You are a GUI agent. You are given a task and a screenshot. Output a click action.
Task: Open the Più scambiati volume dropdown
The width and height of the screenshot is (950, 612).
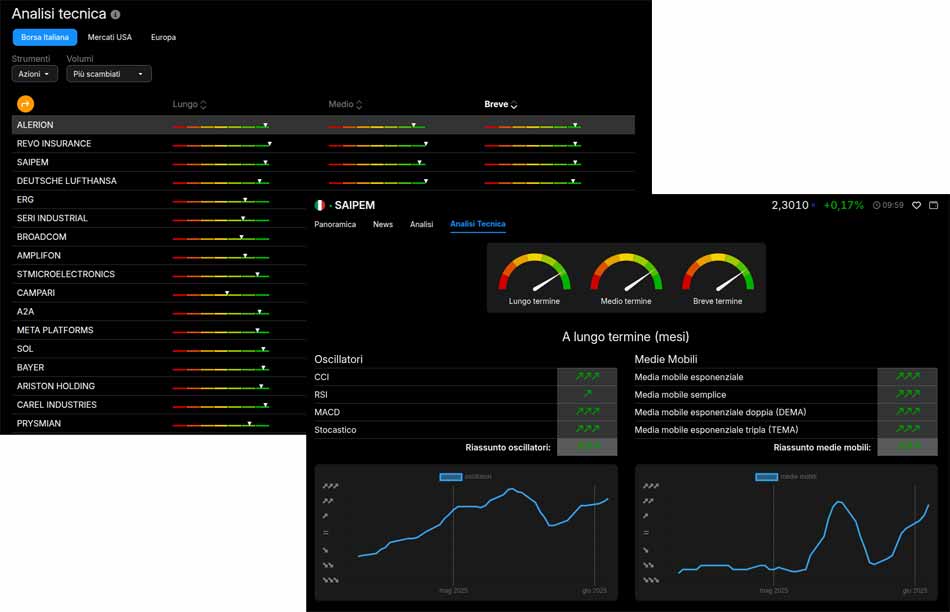point(108,74)
